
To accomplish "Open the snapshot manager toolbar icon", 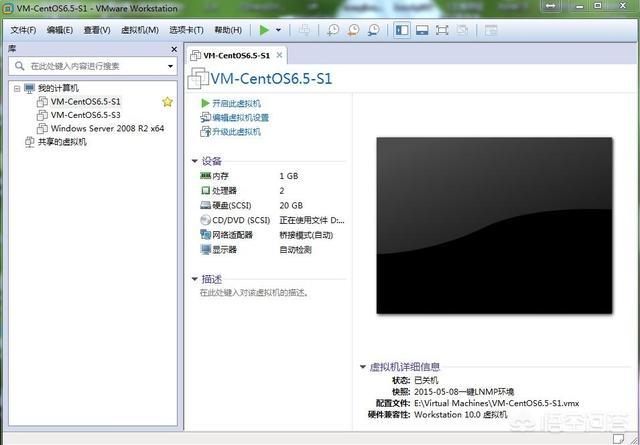I will coord(373,30).
